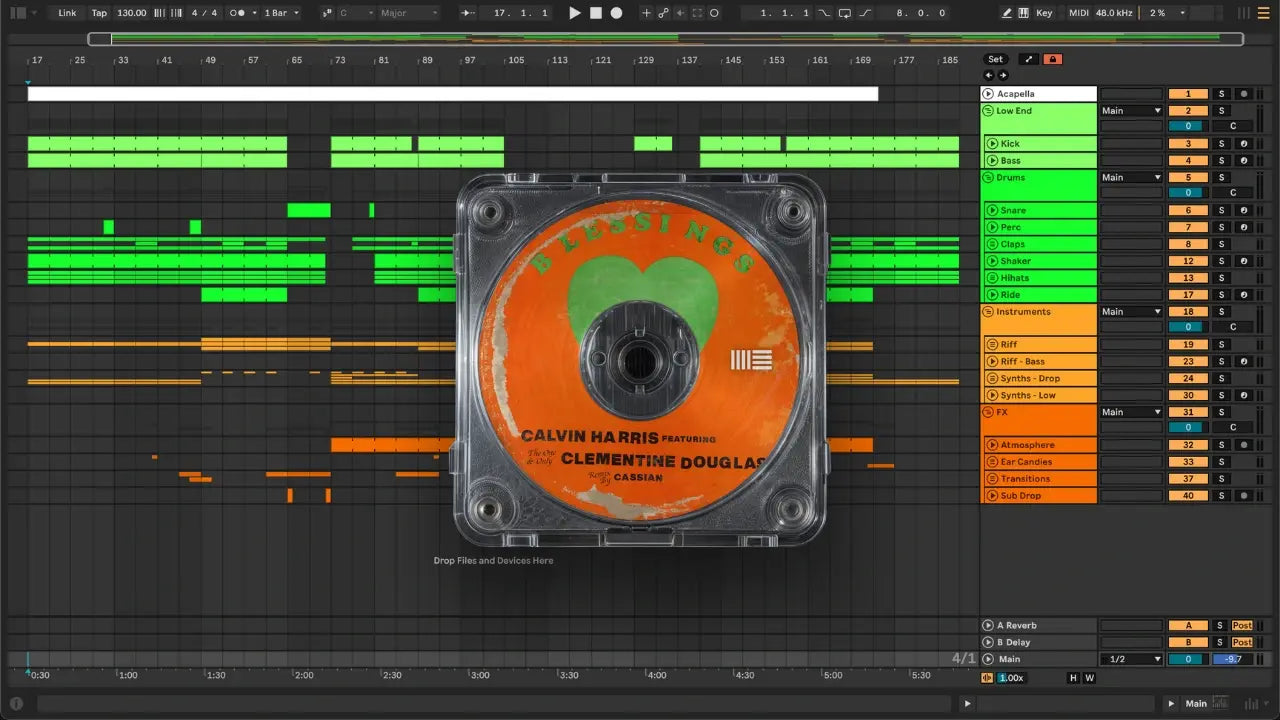Click the Arrangement Record circle button
The height and width of the screenshot is (720, 1280).
[x=616, y=13]
